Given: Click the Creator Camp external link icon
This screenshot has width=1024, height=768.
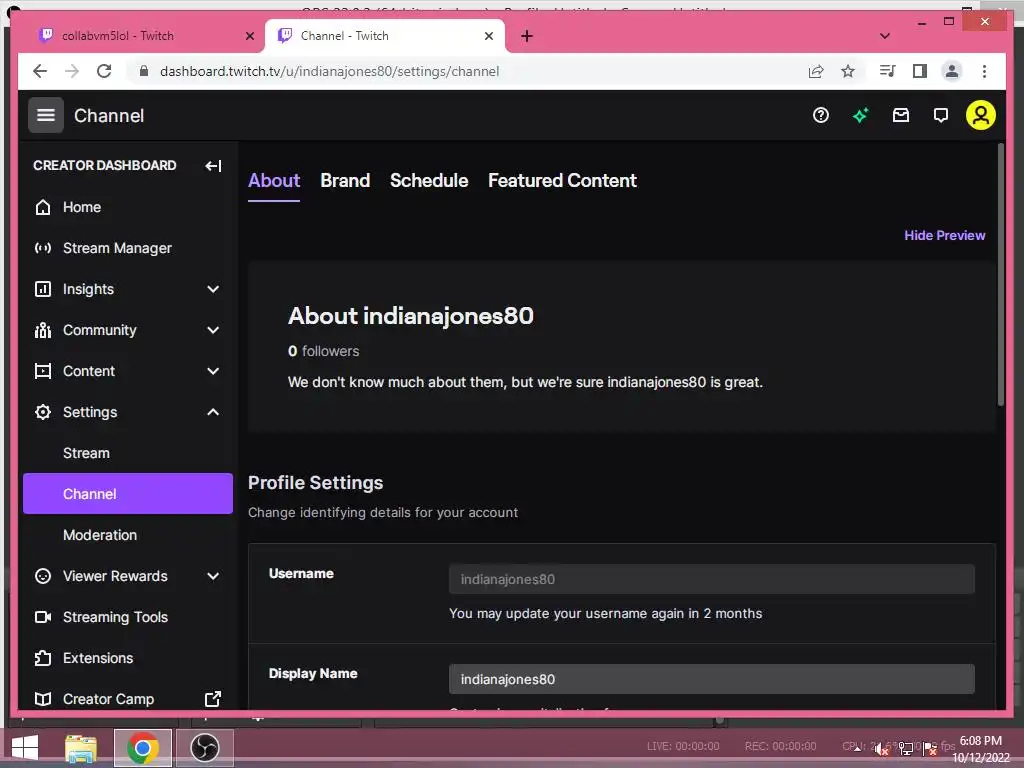Looking at the screenshot, I should (x=213, y=699).
